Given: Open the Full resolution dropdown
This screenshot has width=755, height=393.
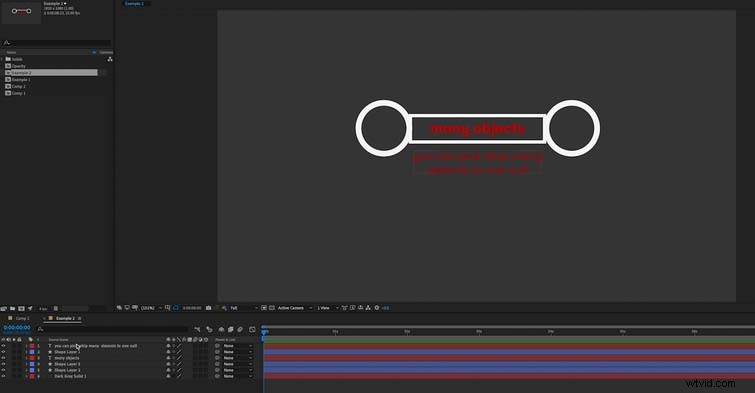Looking at the screenshot, I should coord(243,308).
